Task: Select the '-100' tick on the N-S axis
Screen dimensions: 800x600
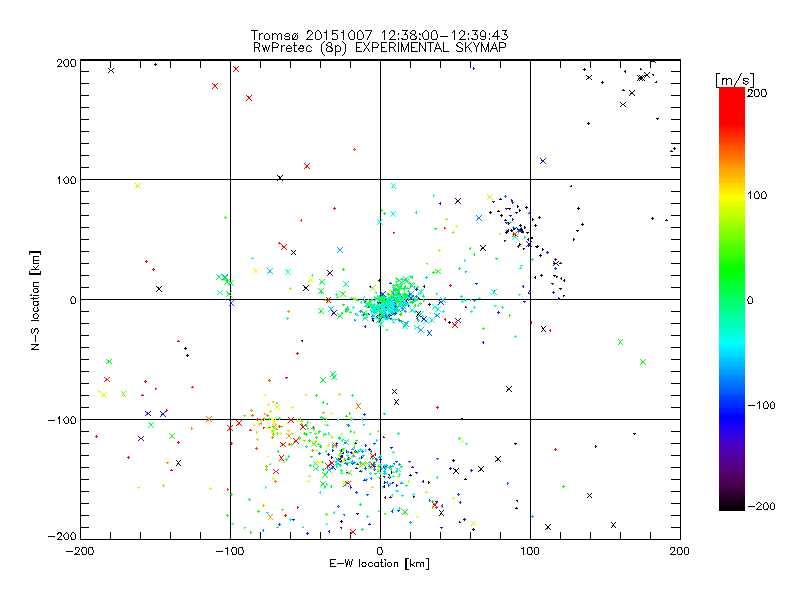Action: point(62,420)
